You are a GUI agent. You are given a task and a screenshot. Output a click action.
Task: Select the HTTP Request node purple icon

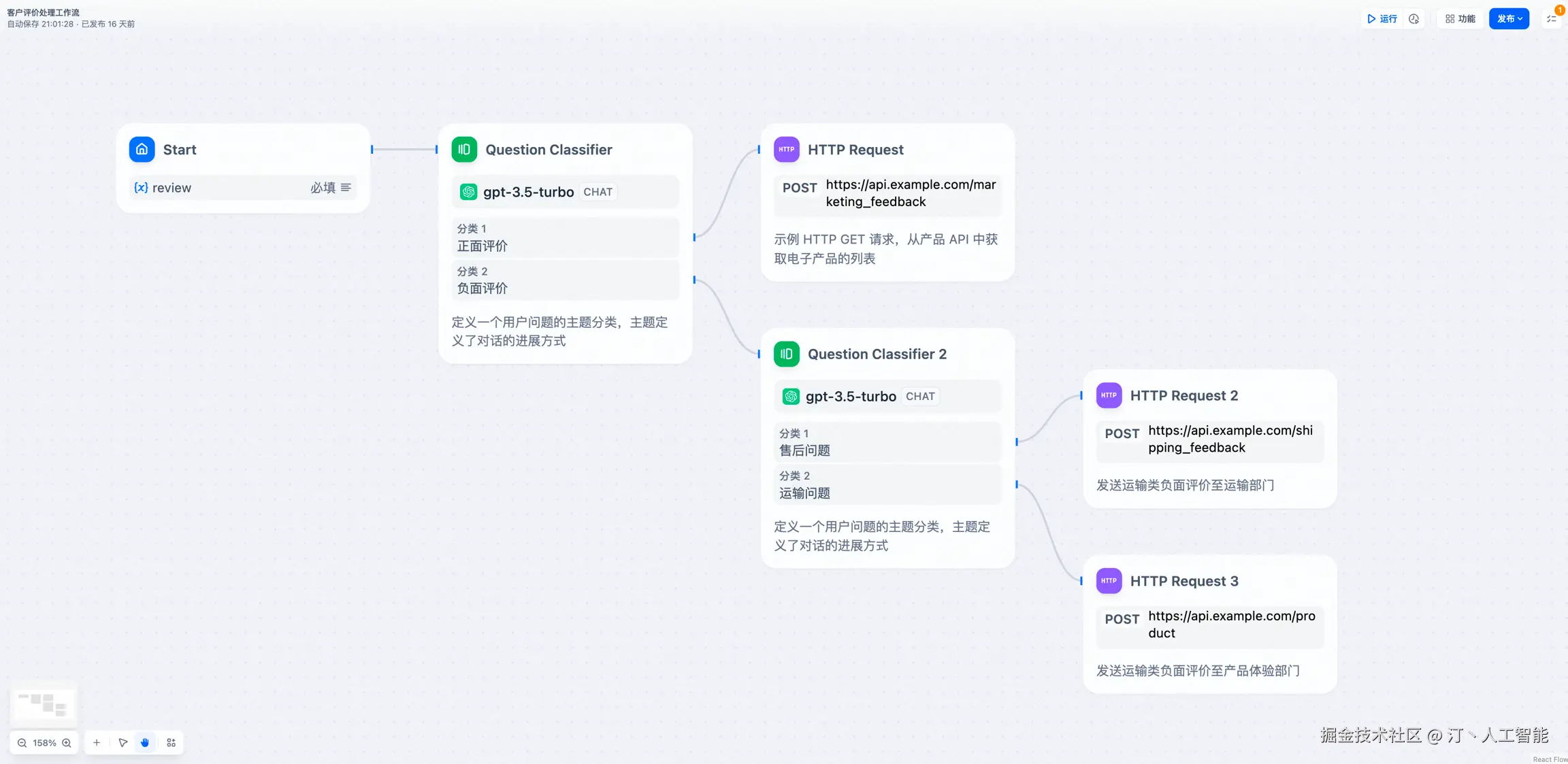click(x=786, y=149)
